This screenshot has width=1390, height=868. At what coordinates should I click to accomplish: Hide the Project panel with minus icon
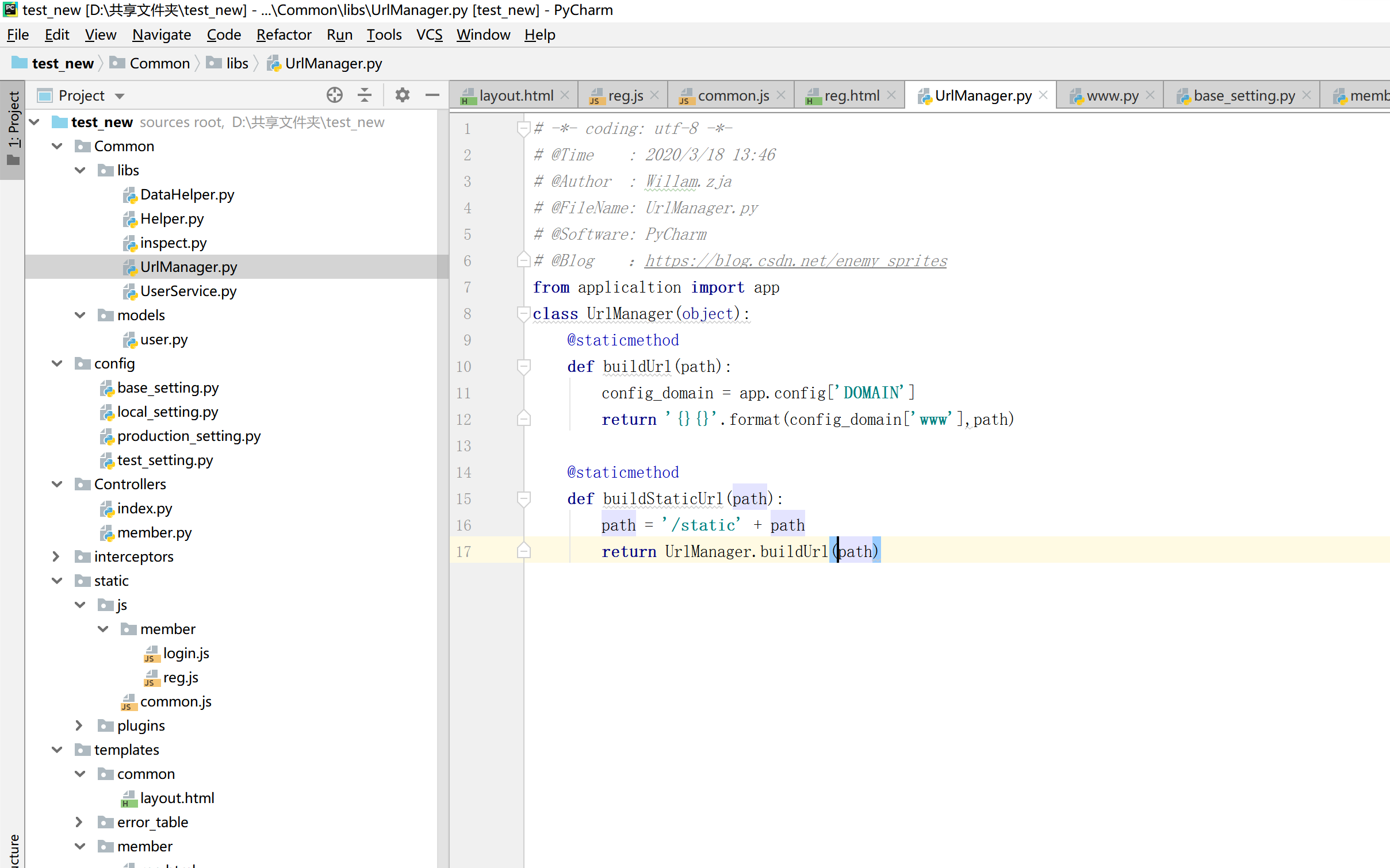click(432, 95)
